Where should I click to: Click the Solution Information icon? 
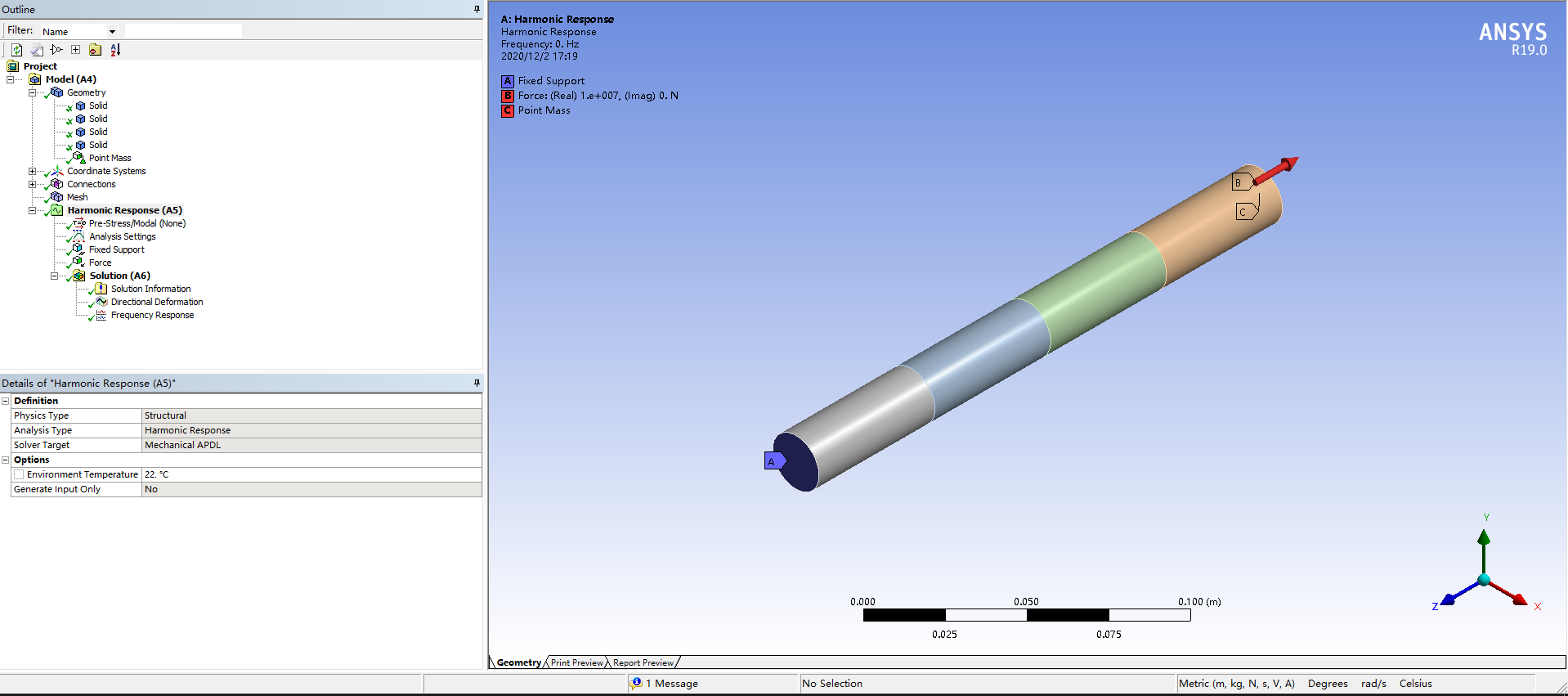(x=101, y=289)
